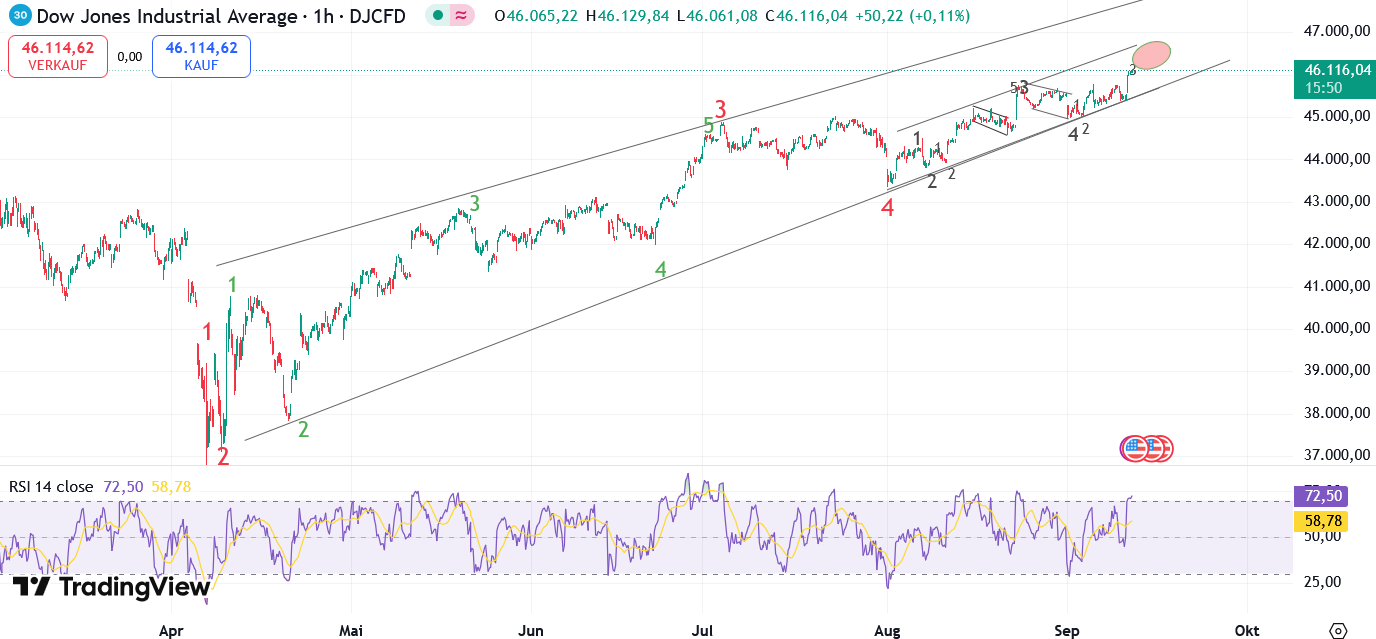
Task: Click the VERKAUF sell button
Action: click(x=57, y=56)
